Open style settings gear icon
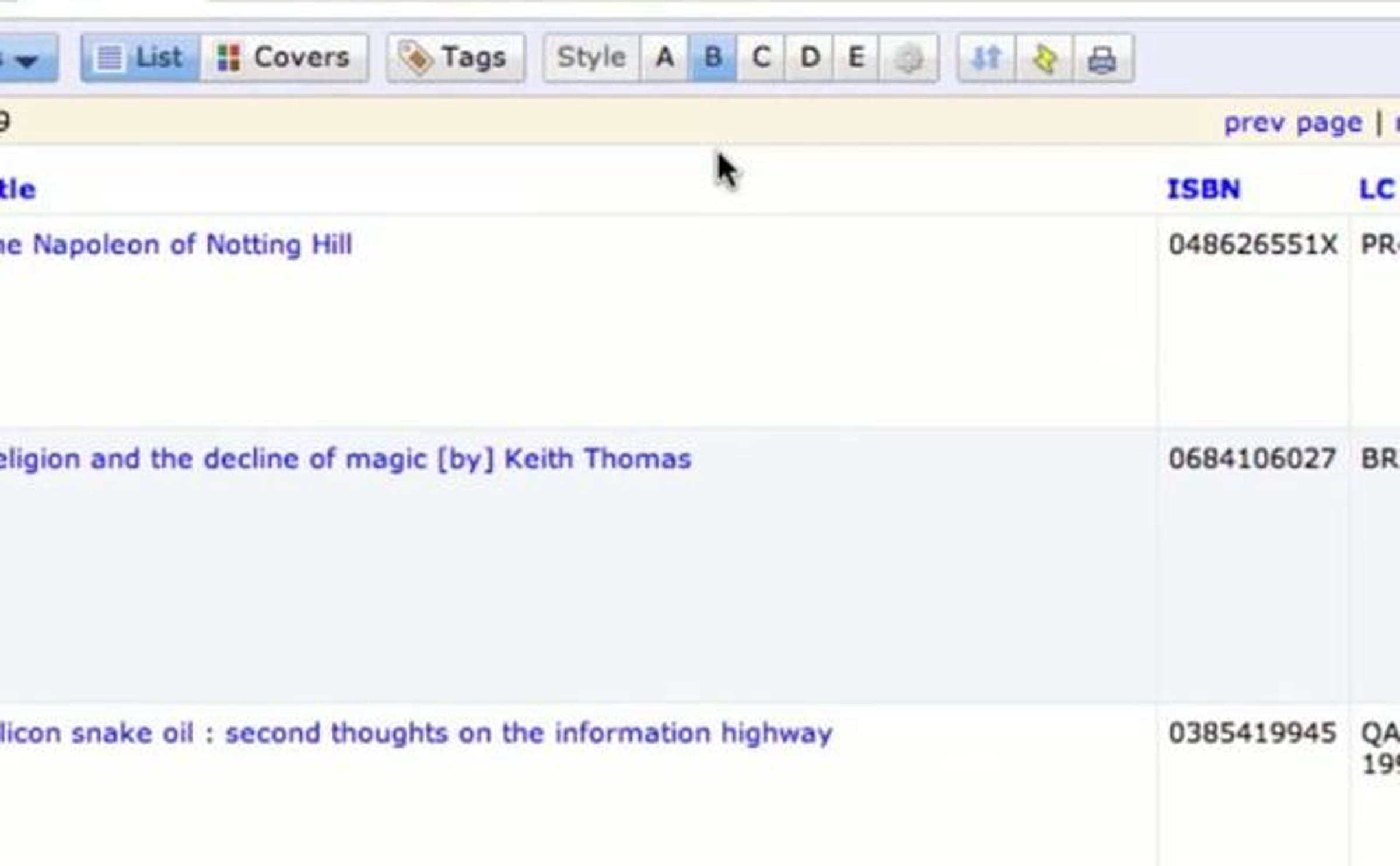 908,59
